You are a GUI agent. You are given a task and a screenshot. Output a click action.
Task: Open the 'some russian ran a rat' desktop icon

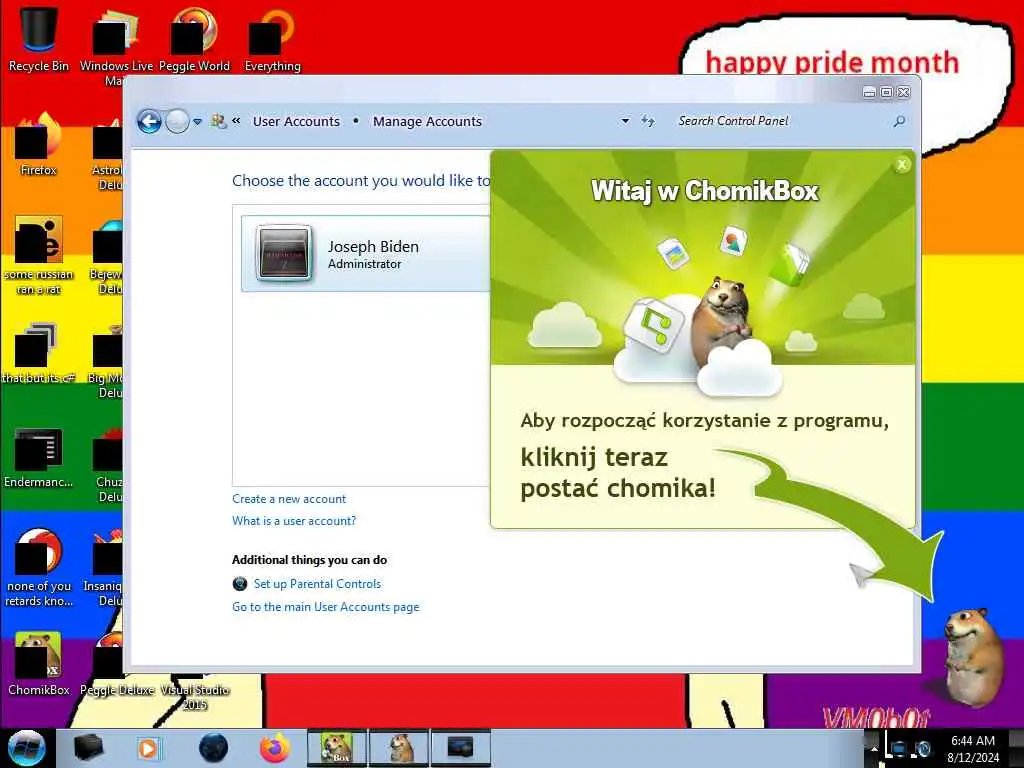coord(39,256)
